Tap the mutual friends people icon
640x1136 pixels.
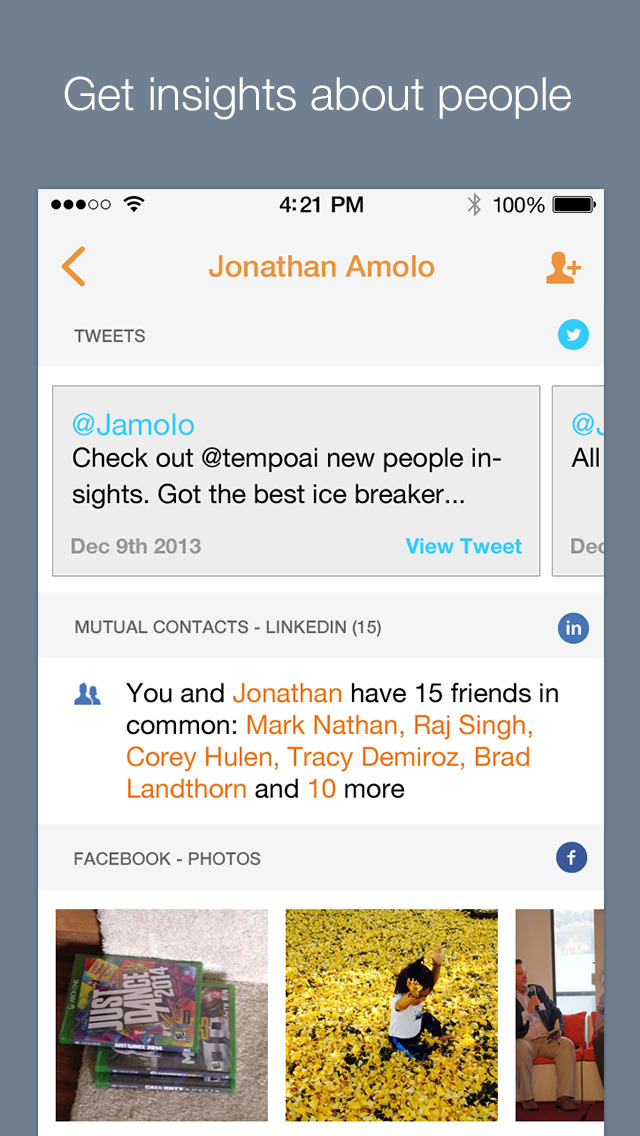(88, 695)
